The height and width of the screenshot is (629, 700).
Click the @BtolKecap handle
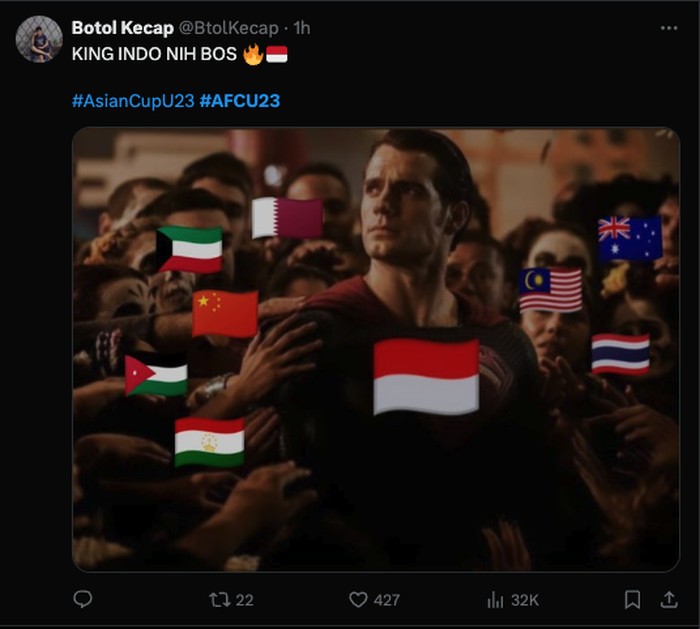pyautogui.click(x=229, y=28)
